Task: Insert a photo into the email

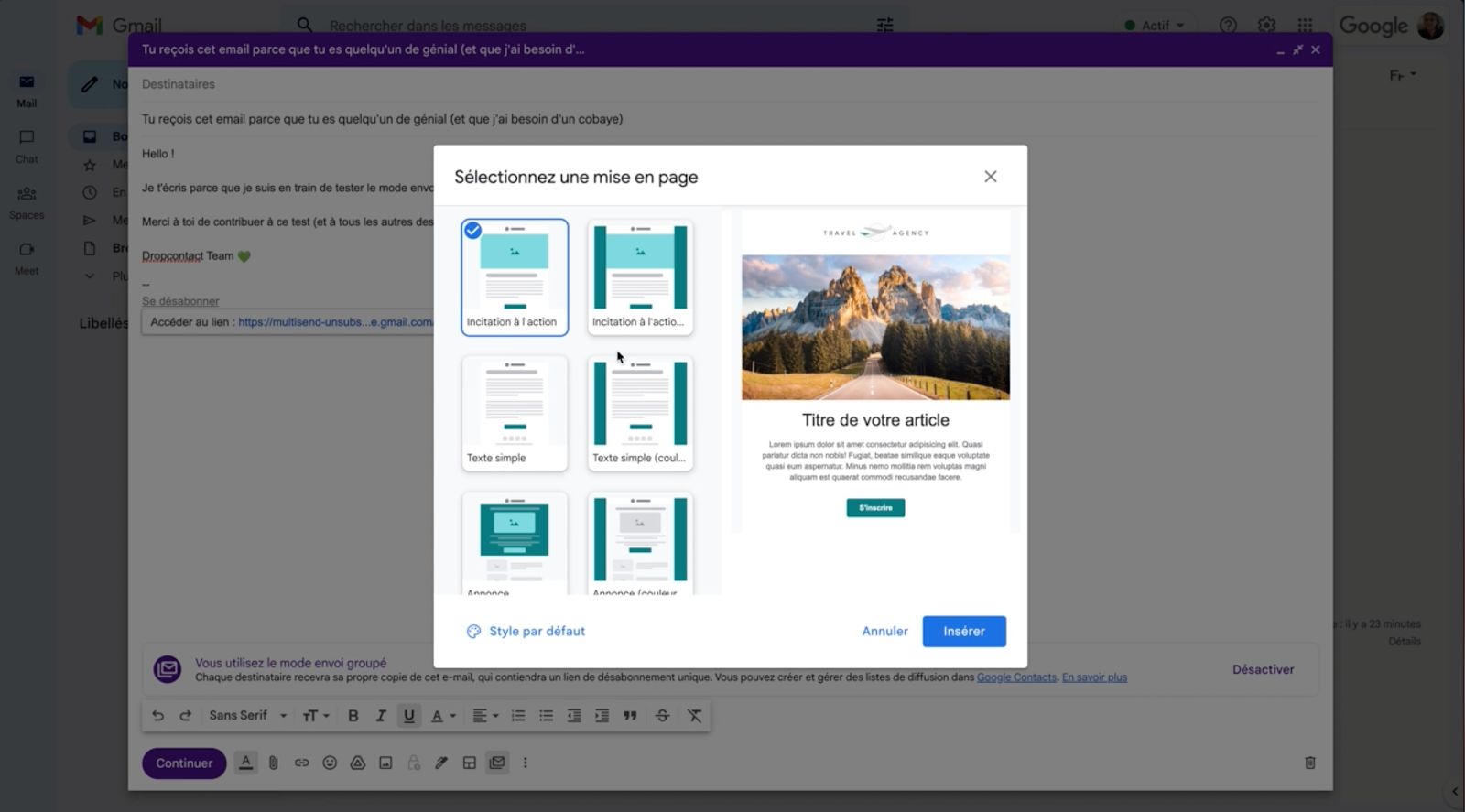Action: point(385,763)
